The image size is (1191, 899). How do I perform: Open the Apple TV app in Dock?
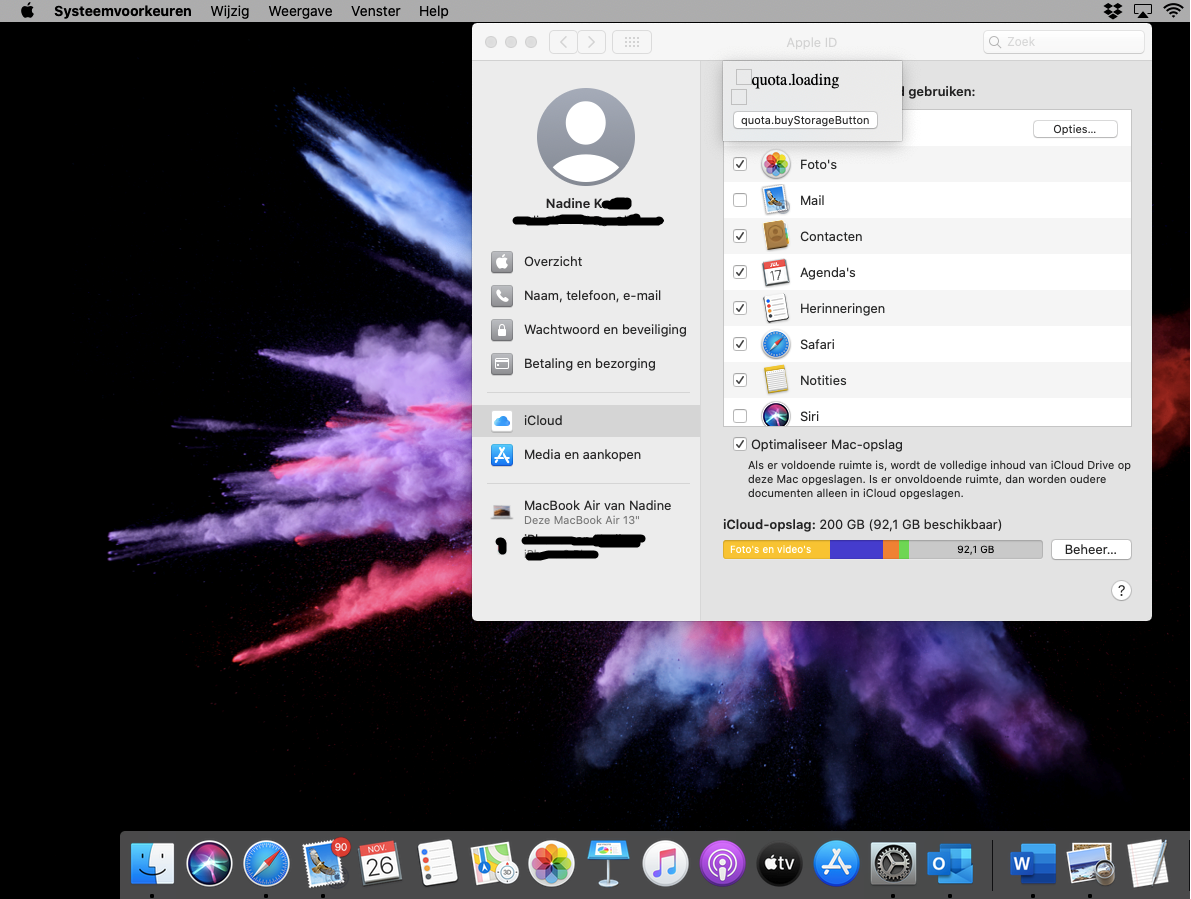click(x=779, y=863)
